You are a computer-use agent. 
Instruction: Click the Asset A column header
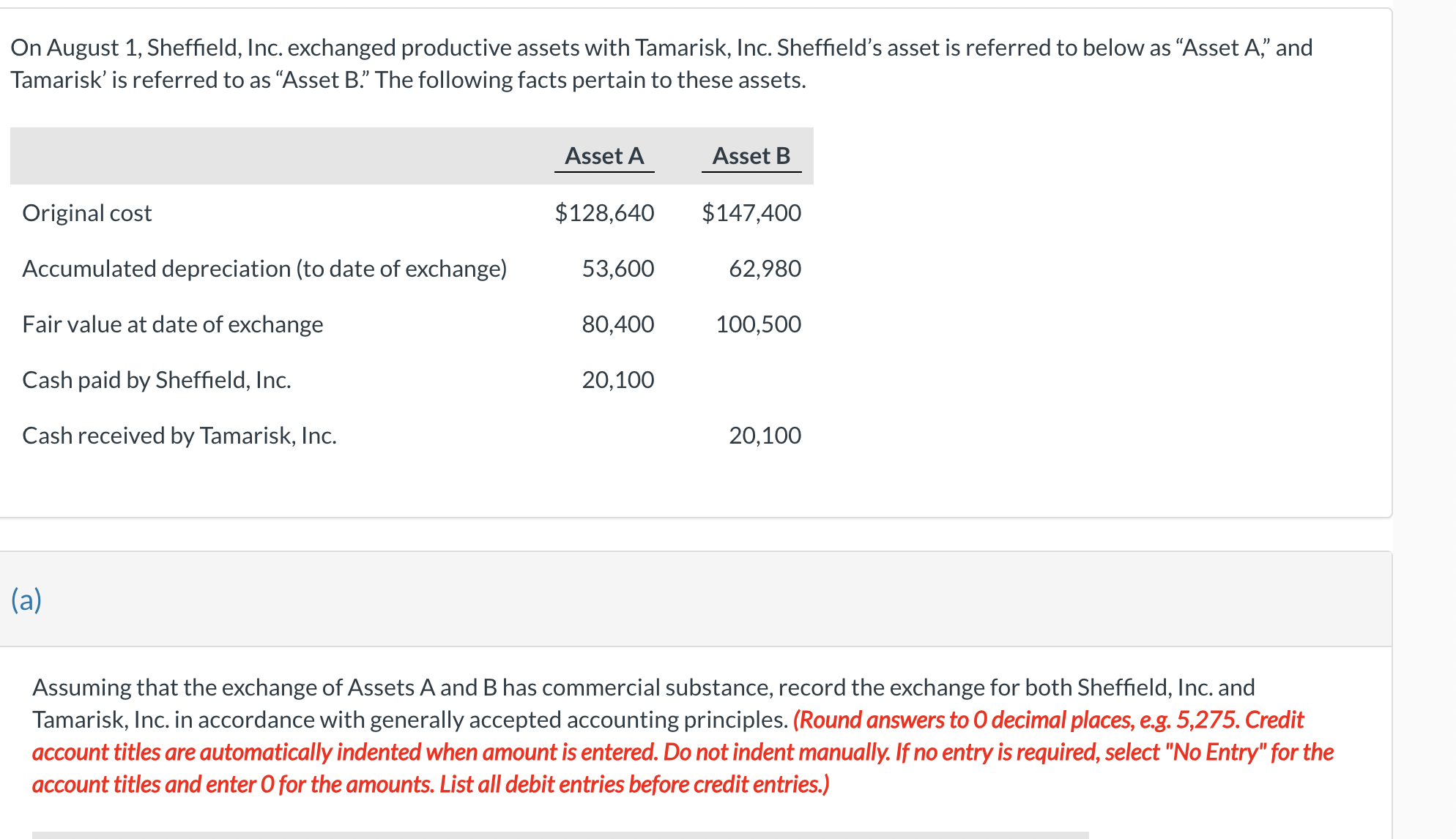click(604, 156)
